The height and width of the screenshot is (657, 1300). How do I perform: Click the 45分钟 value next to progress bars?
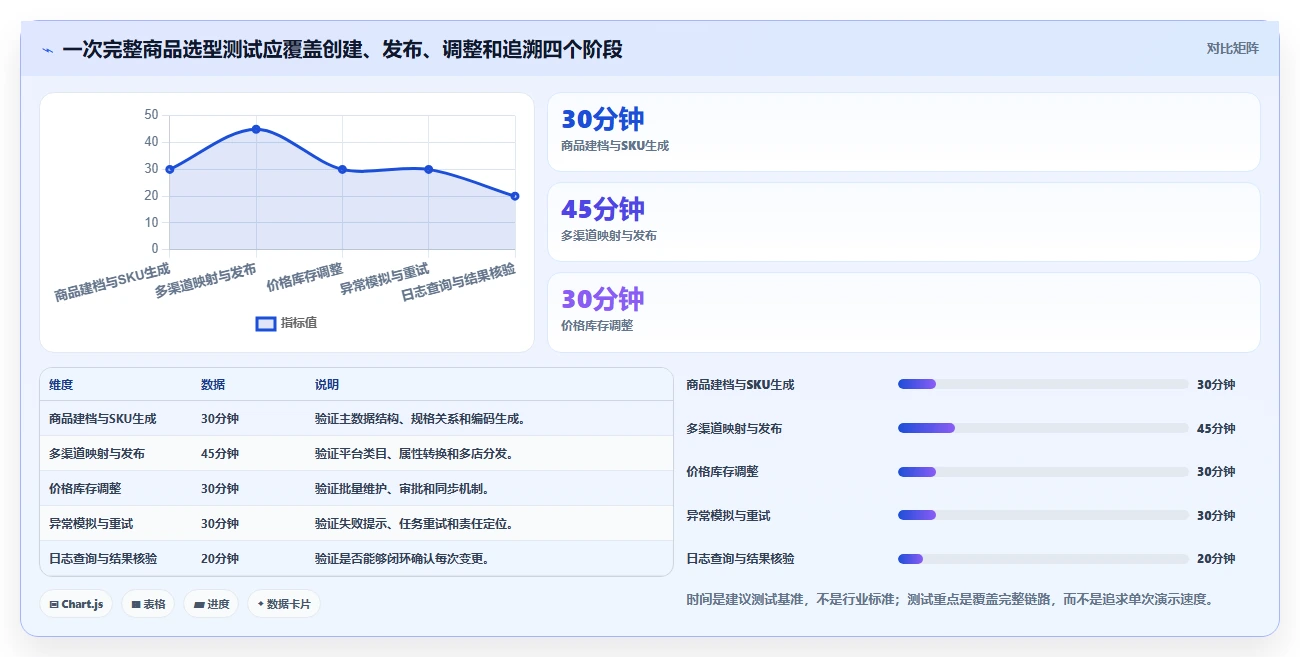click(x=1216, y=428)
